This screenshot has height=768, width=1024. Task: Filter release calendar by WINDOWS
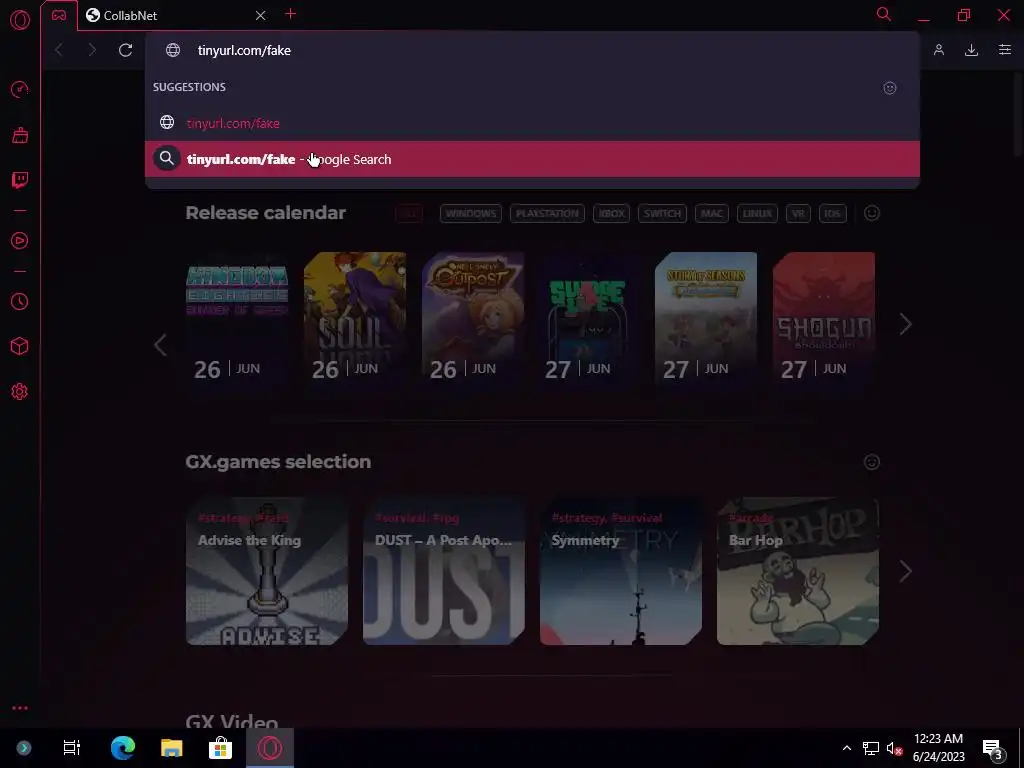pyautogui.click(x=470, y=214)
